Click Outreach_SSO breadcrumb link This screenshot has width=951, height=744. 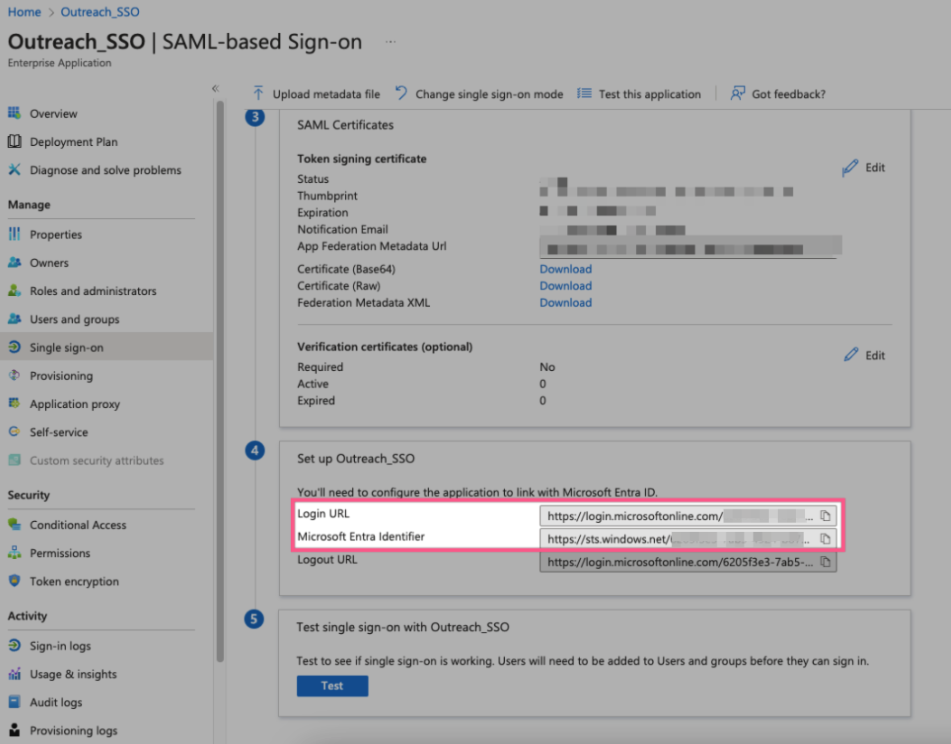pyautogui.click(x=99, y=12)
